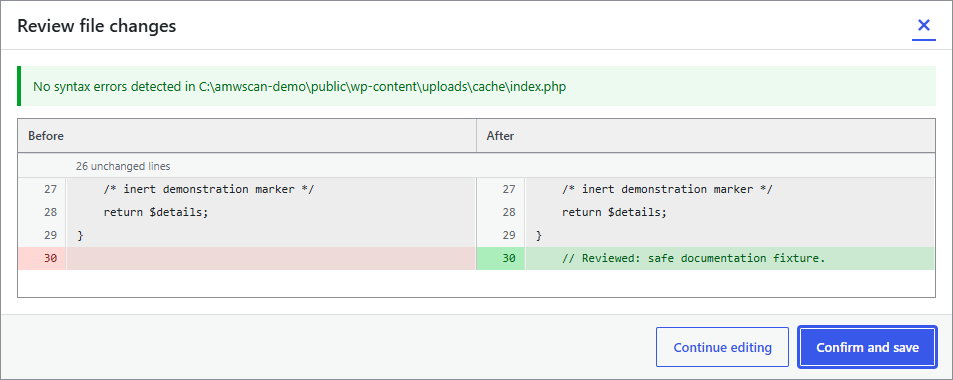This screenshot has width=953, height=380.
Task: Expand the 26 unchanged lines row
Action: (x=476, y=165)
